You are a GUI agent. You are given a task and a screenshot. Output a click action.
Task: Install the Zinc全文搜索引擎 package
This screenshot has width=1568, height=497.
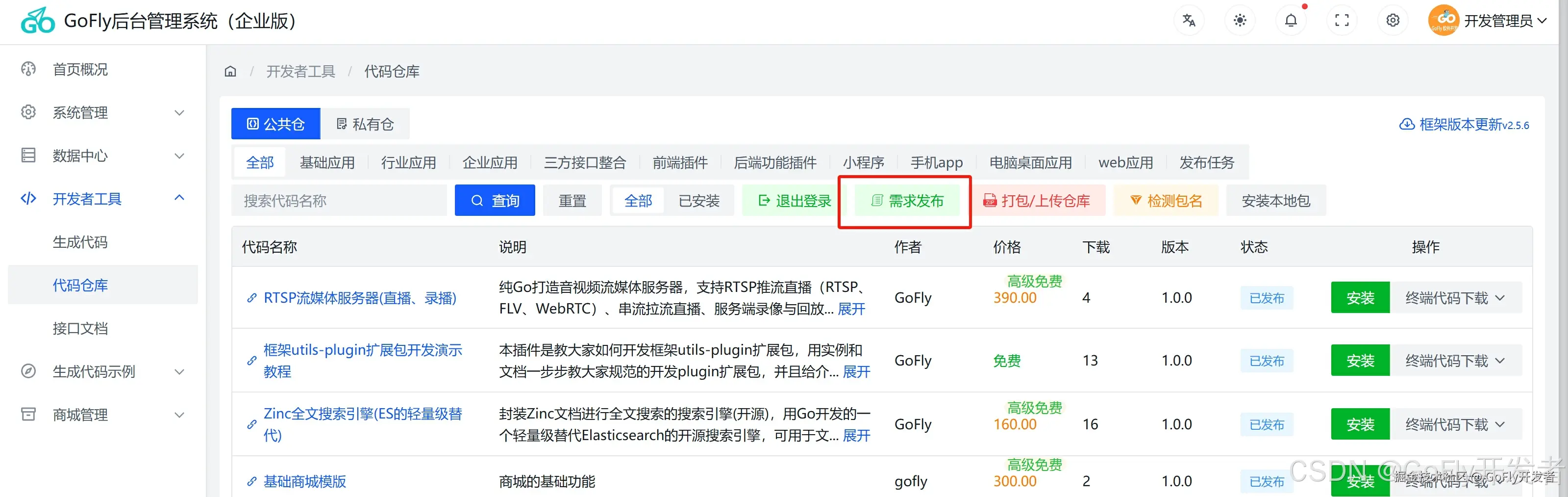pos(1360,424)
